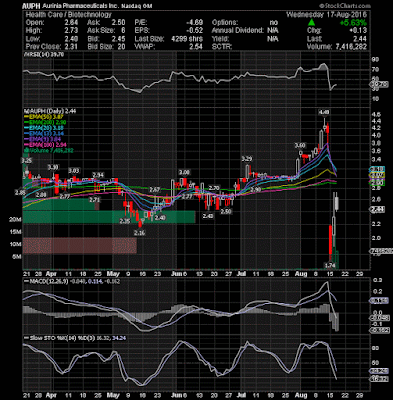Screen dimensions: 393x400
Task: Click the Health Care / Biotechnology sector label
Action: [68, 15]
